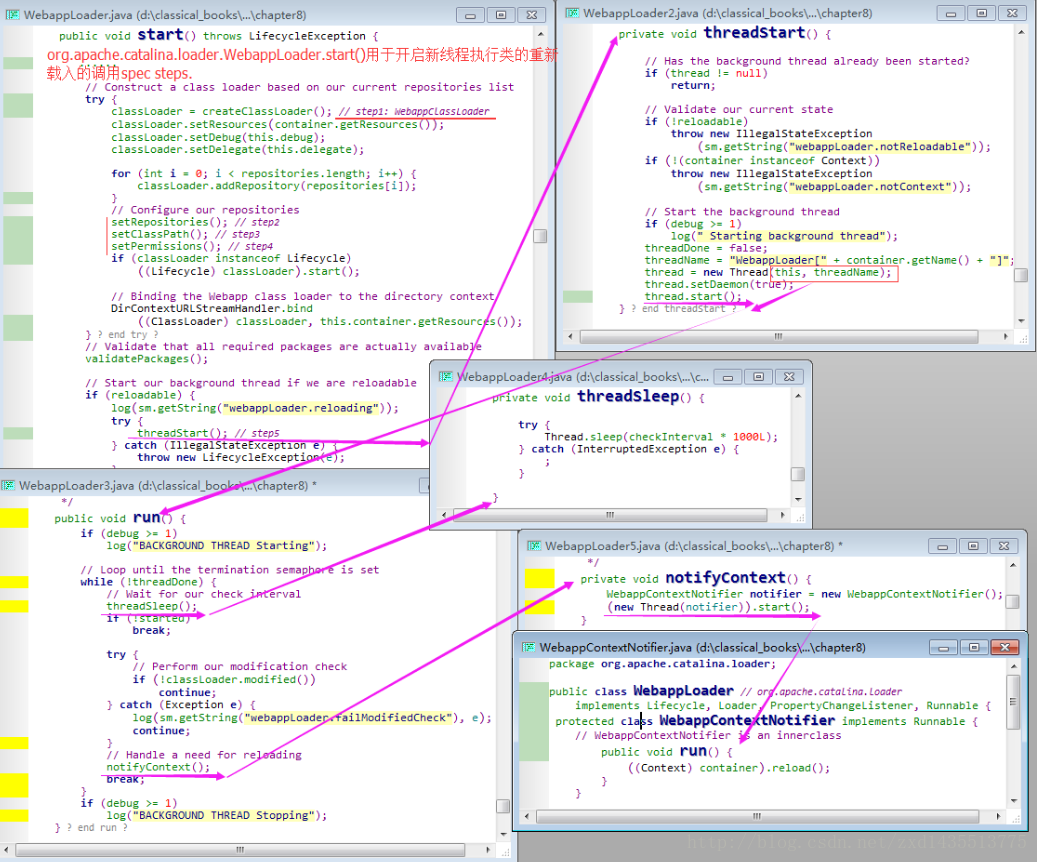Click the WebappLoader.java window title icon
The image size is (1038, 862).
point(13,15)
